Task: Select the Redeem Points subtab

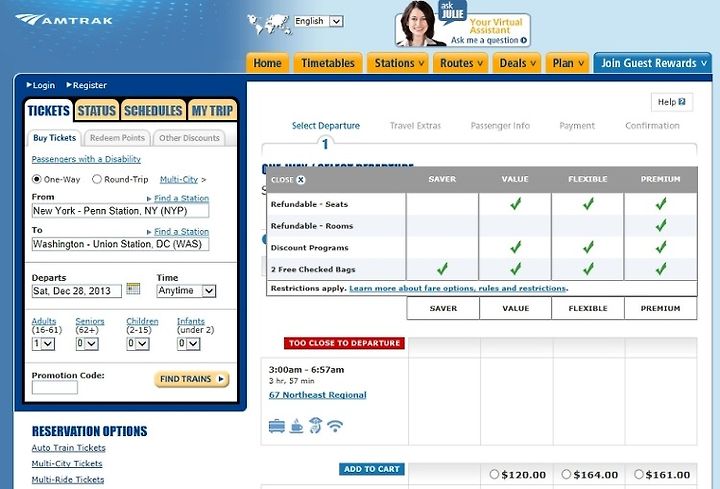Action: [117, 138]
